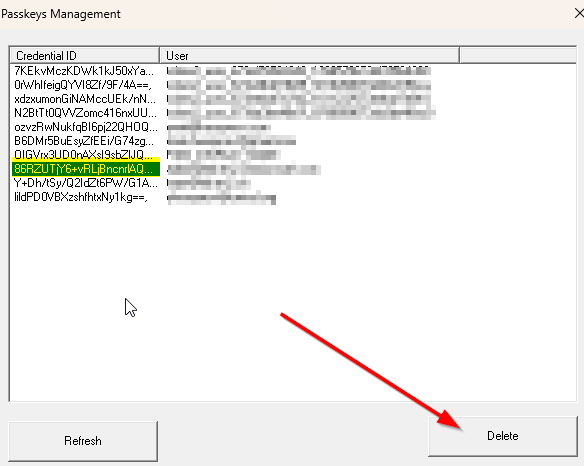Select credential row OIGVrx3UD0nAXsI9sbZIJQ...

coord(83,155)
